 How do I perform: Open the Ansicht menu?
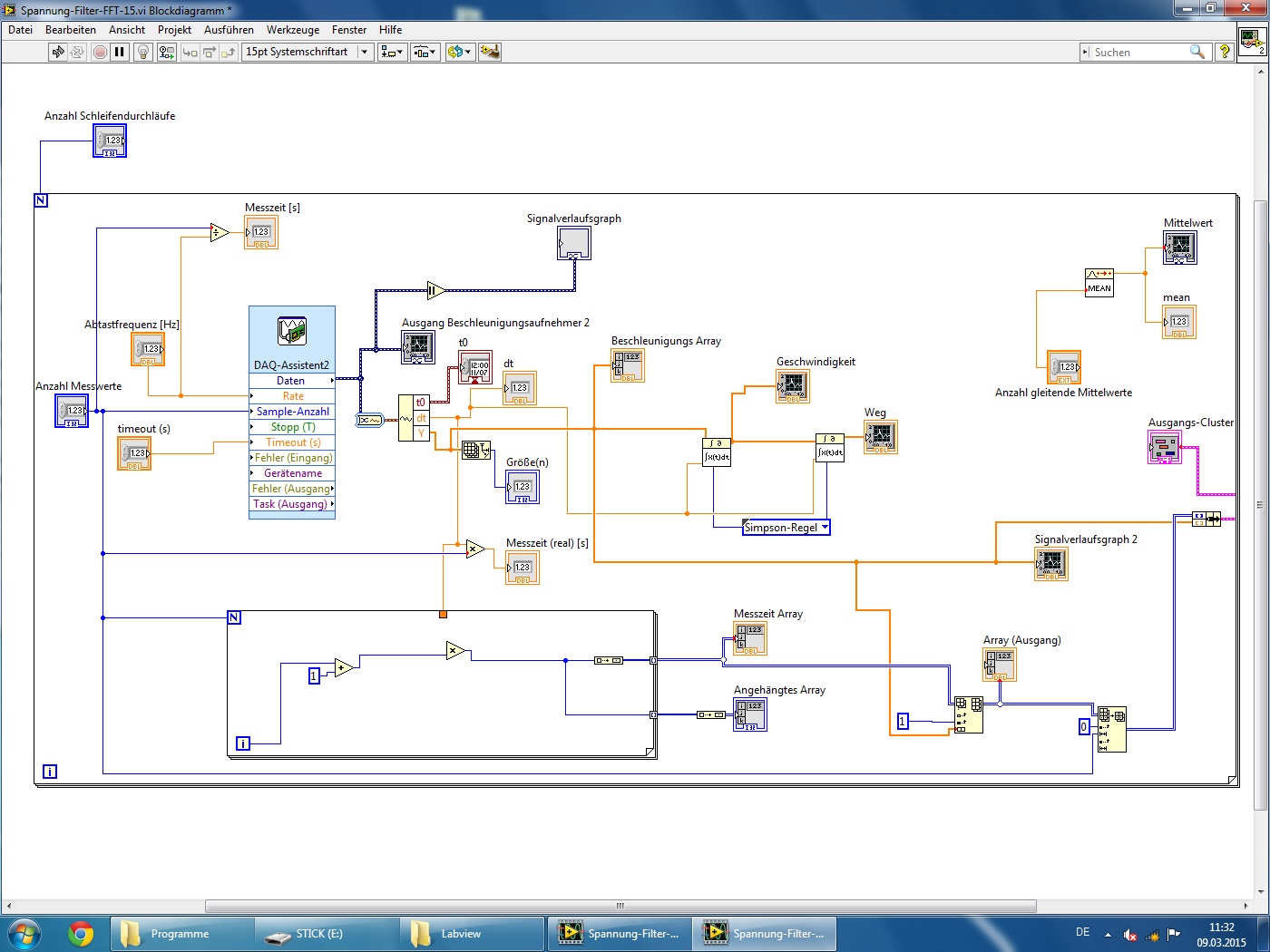point(127,30)
